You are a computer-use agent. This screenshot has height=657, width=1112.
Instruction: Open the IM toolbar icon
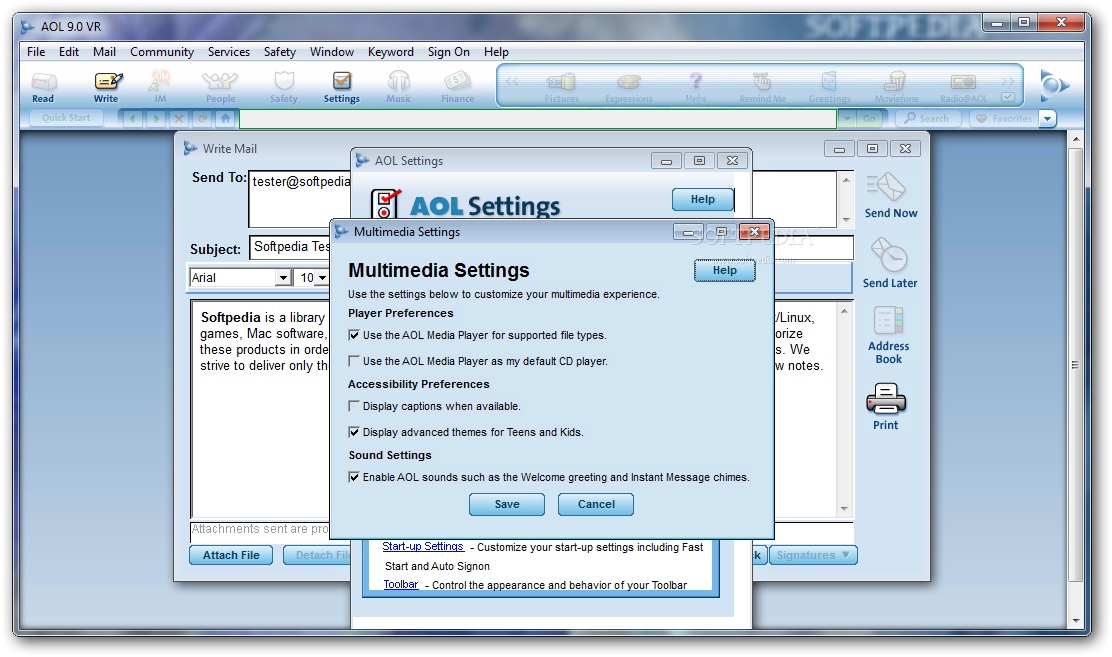[160, 87]
